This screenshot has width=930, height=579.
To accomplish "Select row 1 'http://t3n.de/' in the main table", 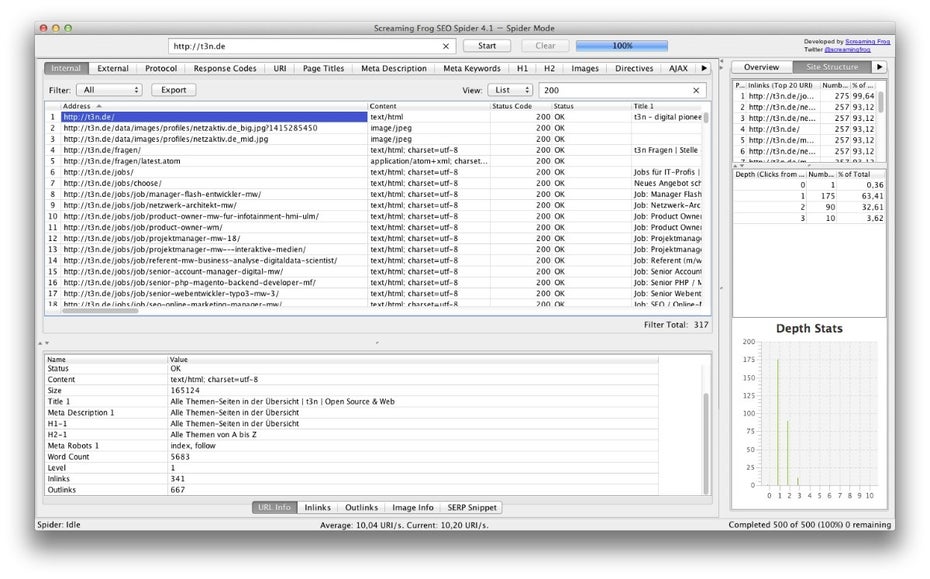I will (x=375, y=117).
